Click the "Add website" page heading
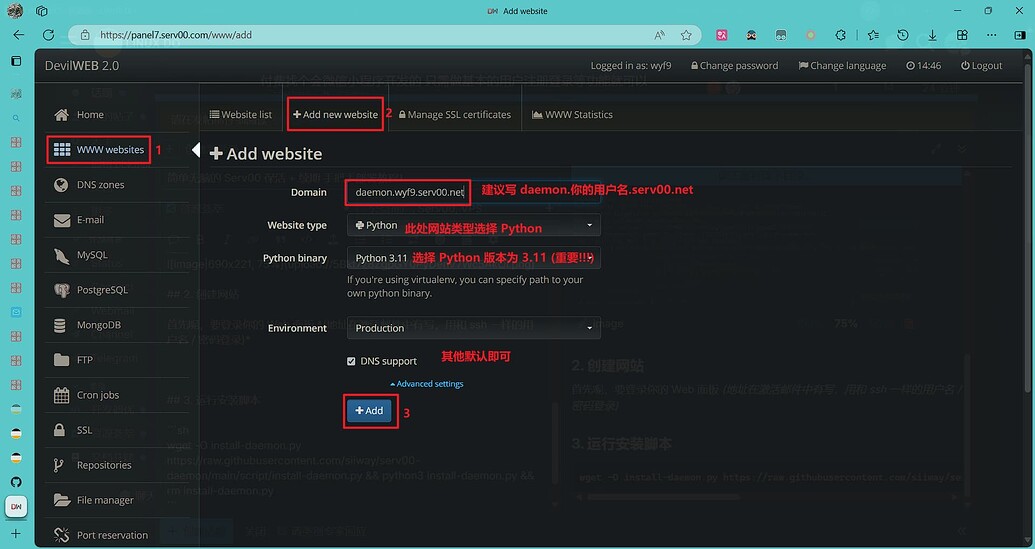 click(x=265, y=154)
